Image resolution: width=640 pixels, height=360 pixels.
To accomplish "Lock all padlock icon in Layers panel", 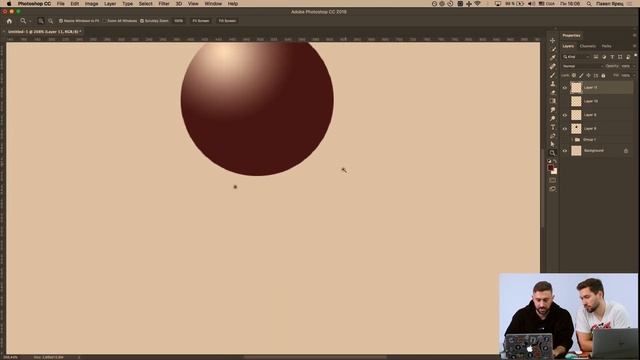I will [x=603, y=76].
